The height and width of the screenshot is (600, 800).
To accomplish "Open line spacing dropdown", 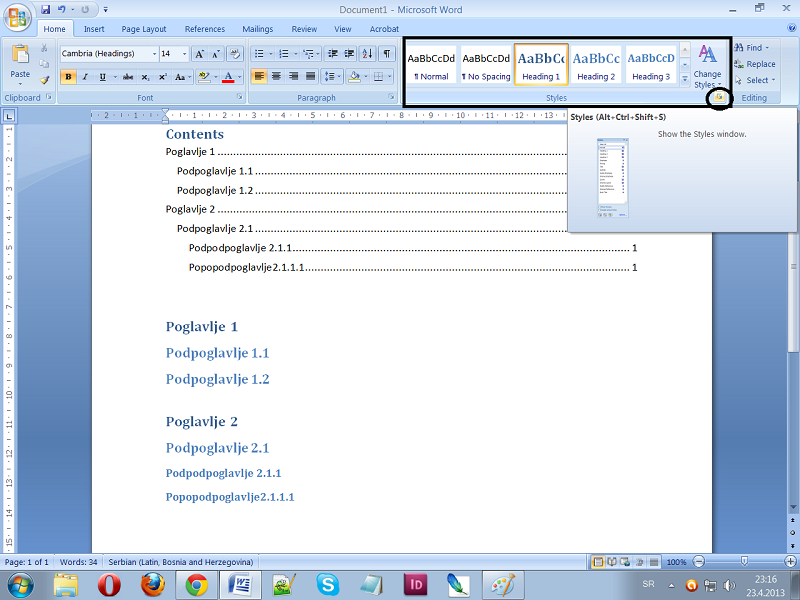I will coord(332,77).
